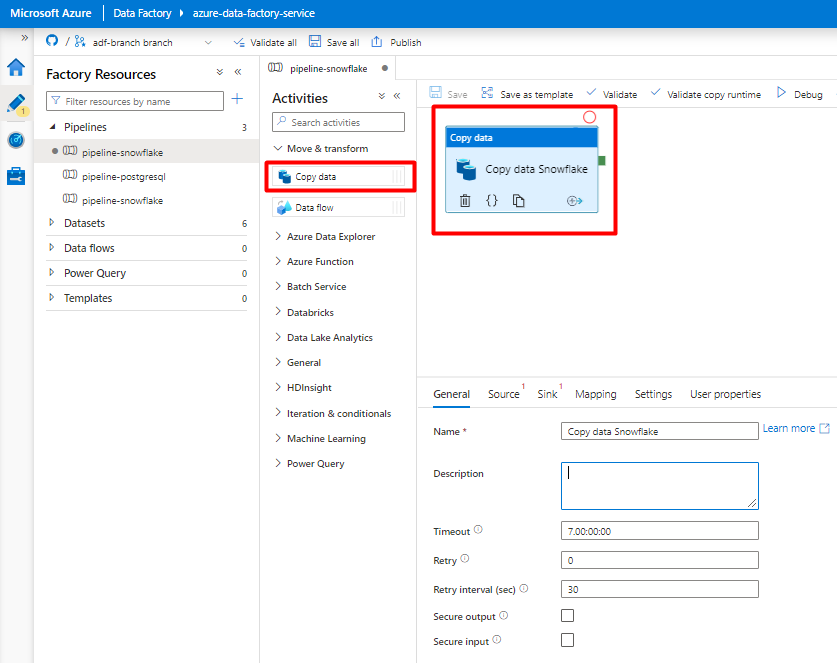
Task: Click Validate copy runtime
Action: point(706,94)
